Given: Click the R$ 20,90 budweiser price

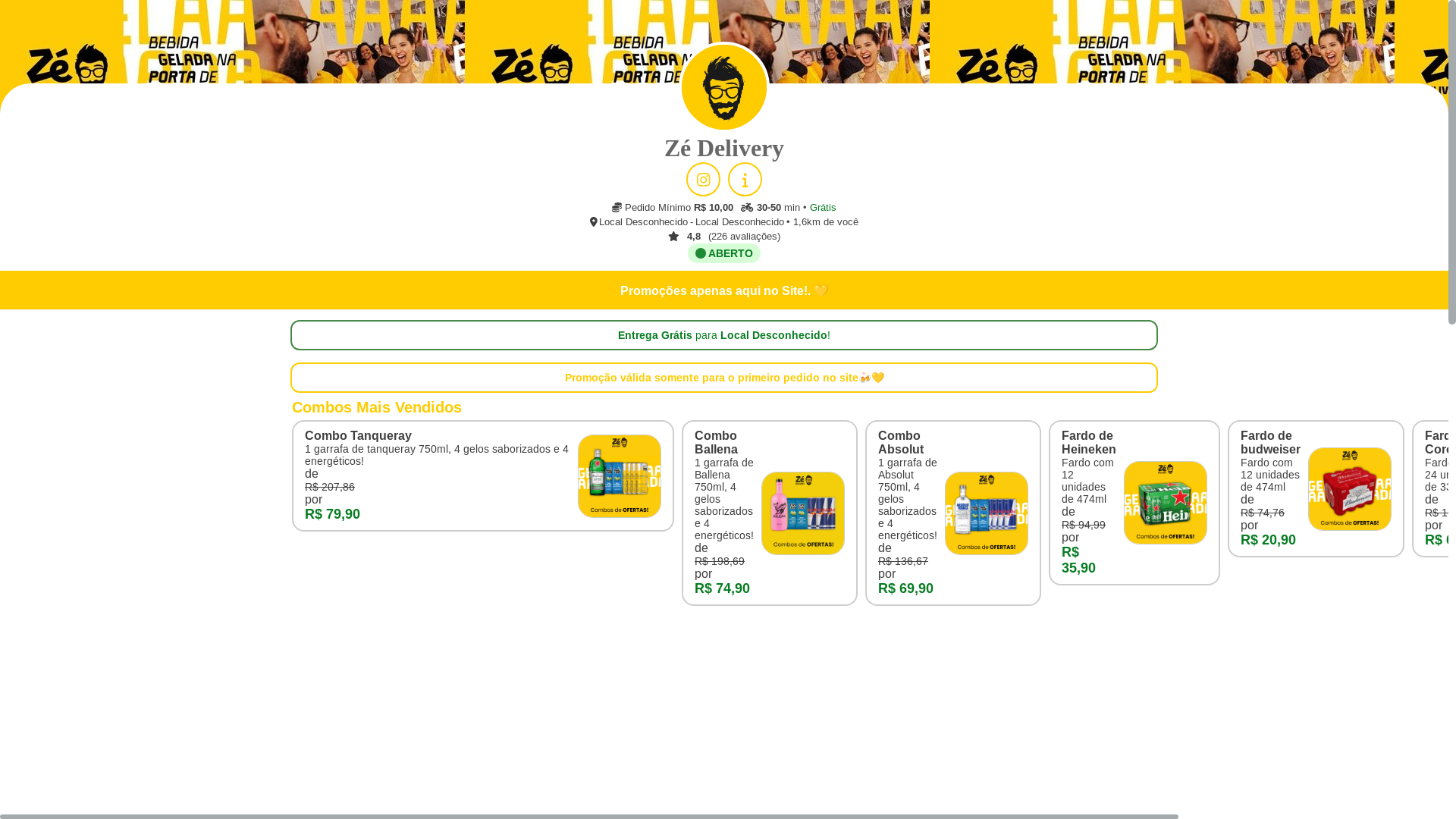Looking at the screenshot, I should [1268, 540].
